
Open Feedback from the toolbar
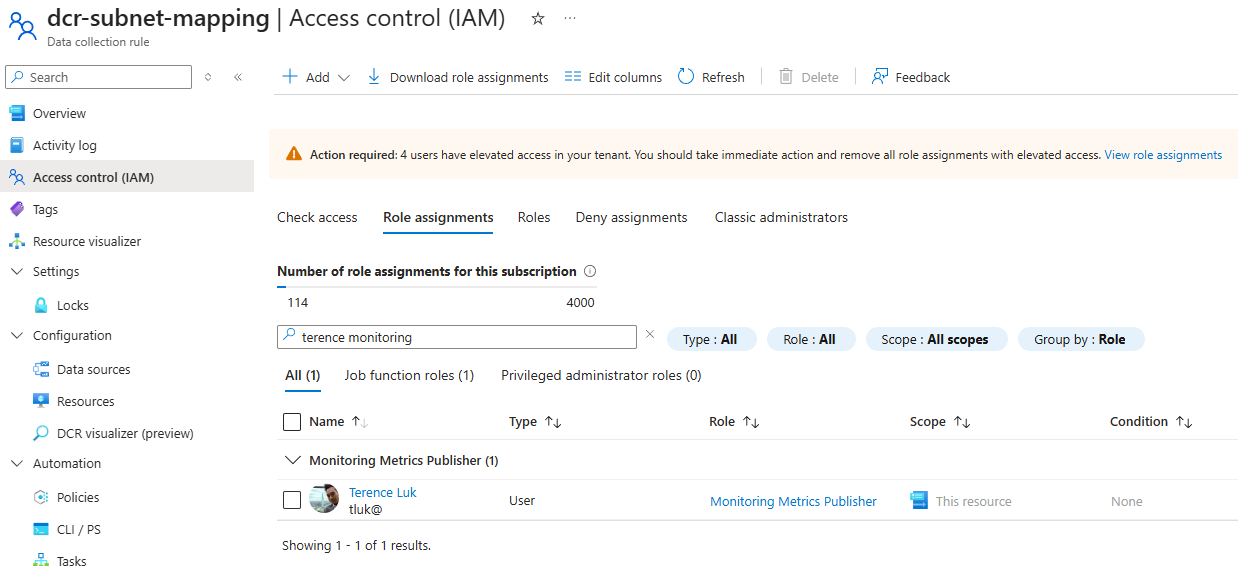[x=910, y=77]
